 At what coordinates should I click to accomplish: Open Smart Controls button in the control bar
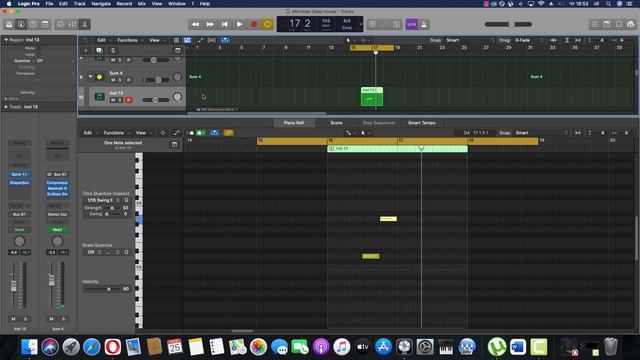(60, 24)
